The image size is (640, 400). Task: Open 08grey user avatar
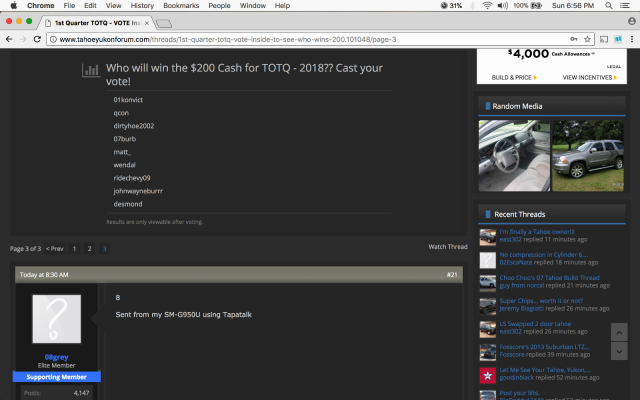[57, 319]
